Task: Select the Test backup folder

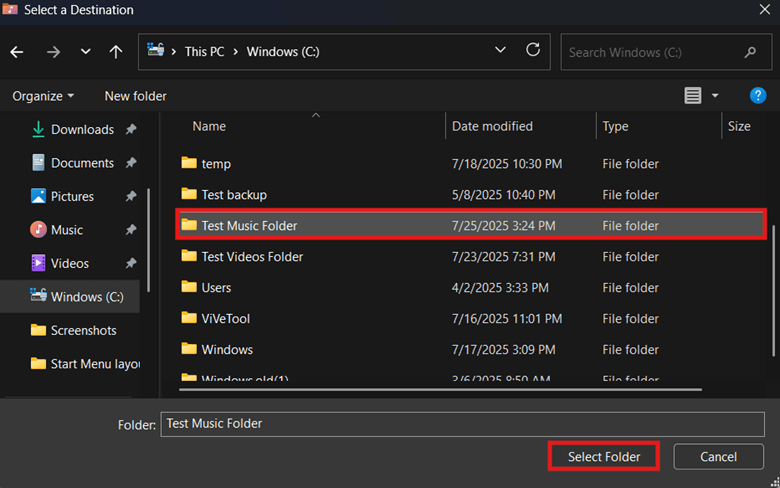Action: click(471, 195)
